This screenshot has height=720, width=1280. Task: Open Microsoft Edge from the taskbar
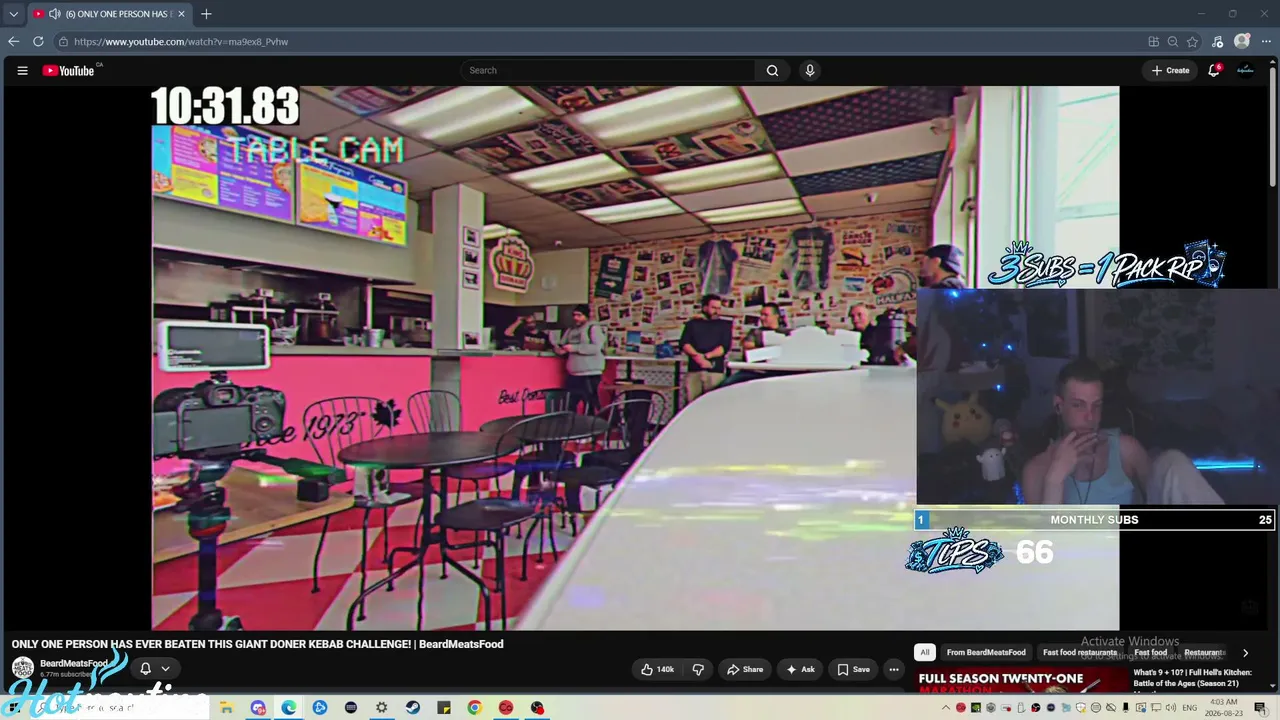point(289,708)
